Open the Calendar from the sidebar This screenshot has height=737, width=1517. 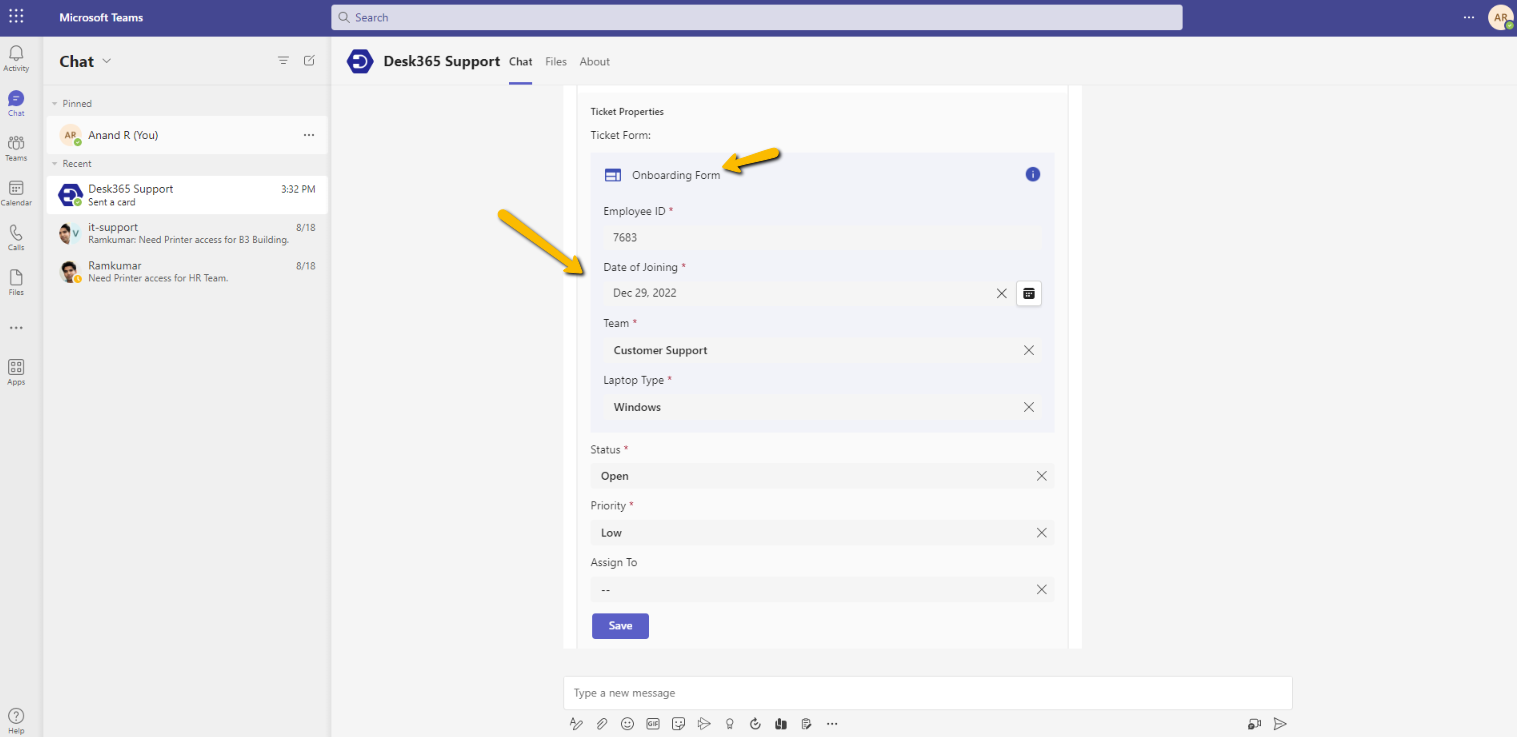(16, 192)
